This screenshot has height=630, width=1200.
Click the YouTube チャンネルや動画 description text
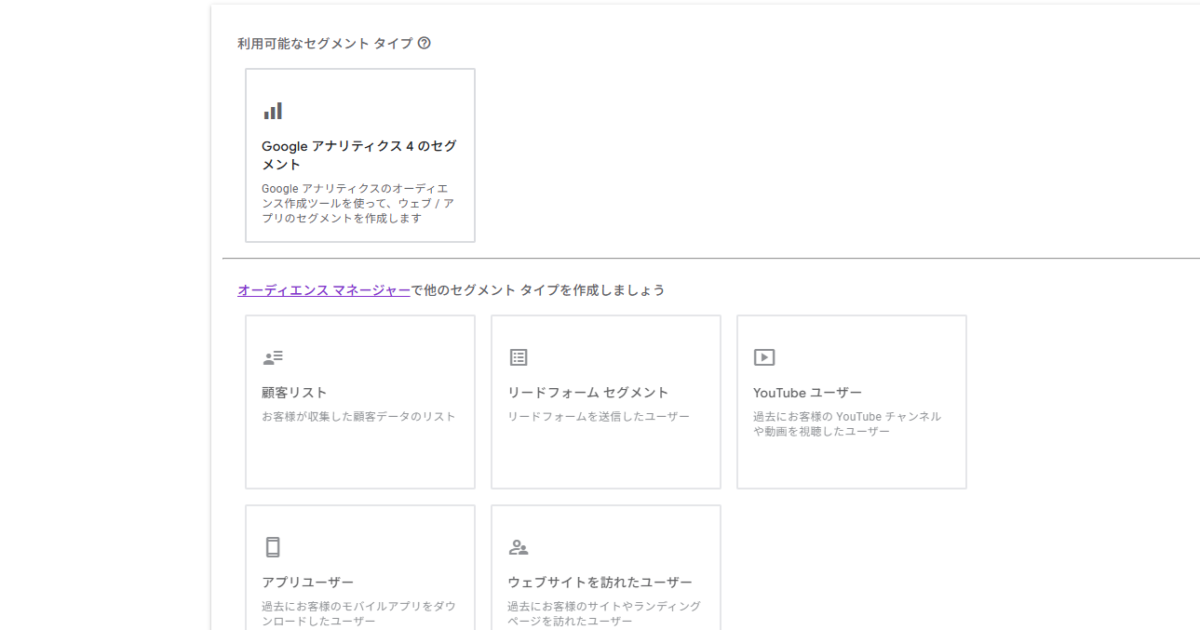(847, 424)
